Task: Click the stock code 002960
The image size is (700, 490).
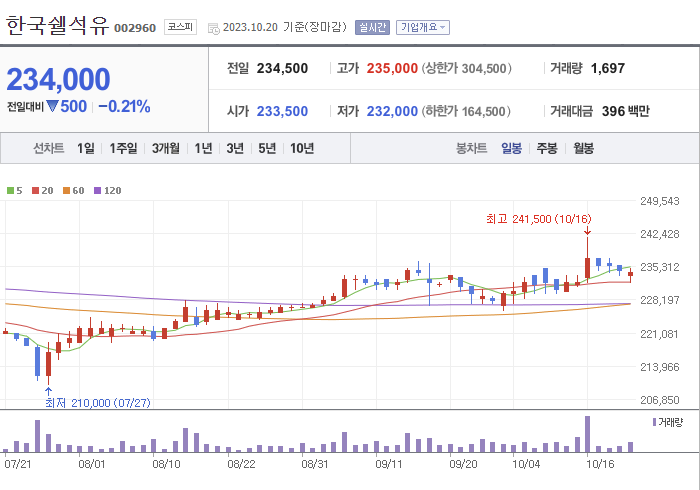Action: (135, 28)
